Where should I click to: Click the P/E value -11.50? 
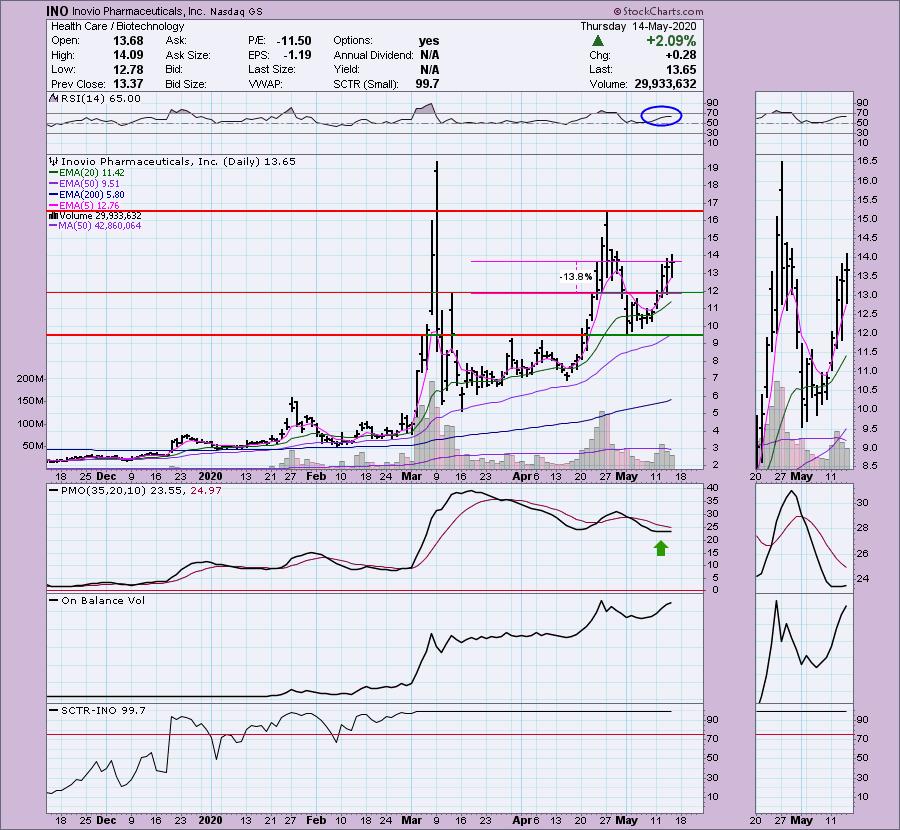294,41
